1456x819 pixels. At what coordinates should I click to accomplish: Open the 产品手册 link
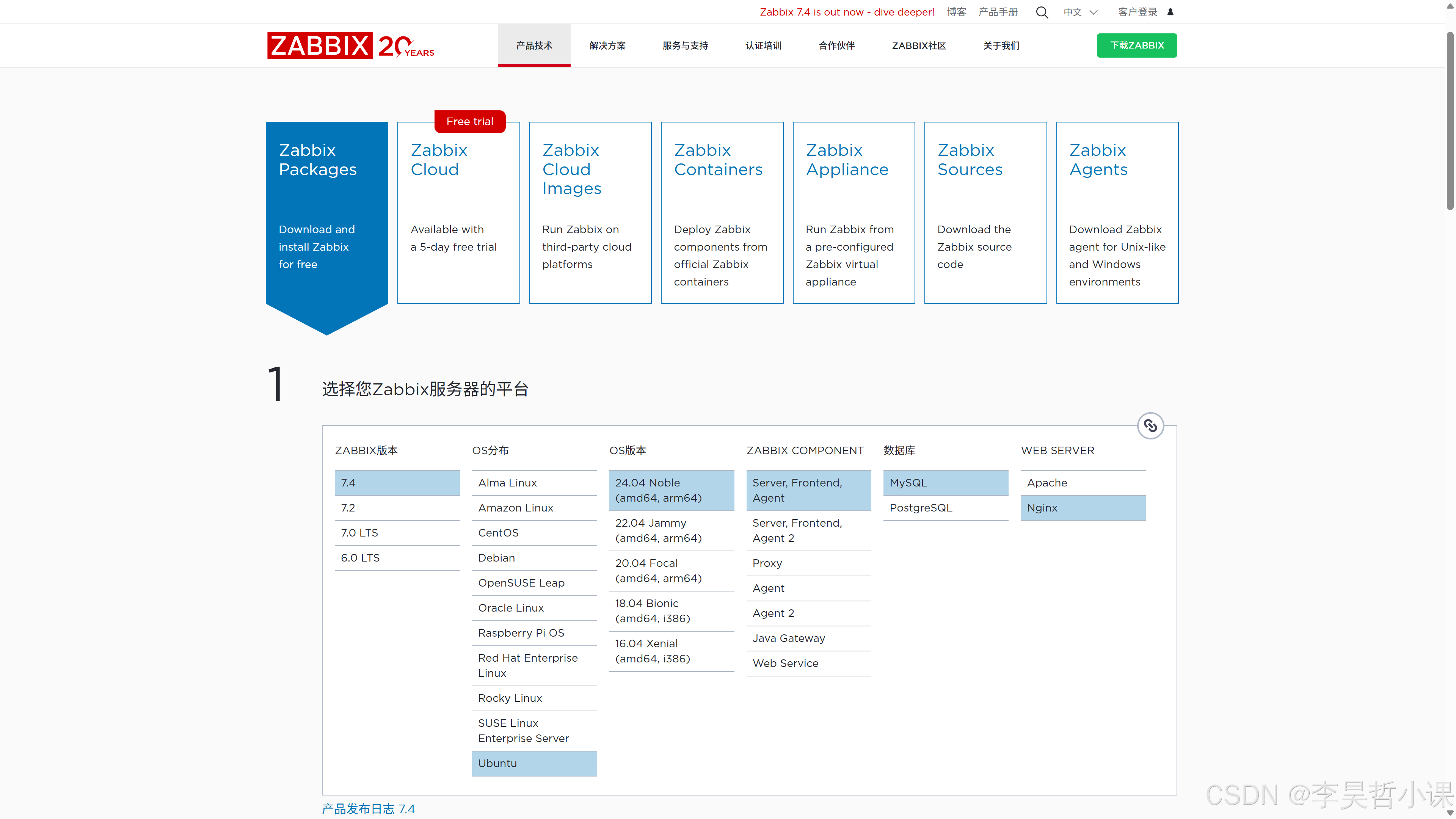998,13
